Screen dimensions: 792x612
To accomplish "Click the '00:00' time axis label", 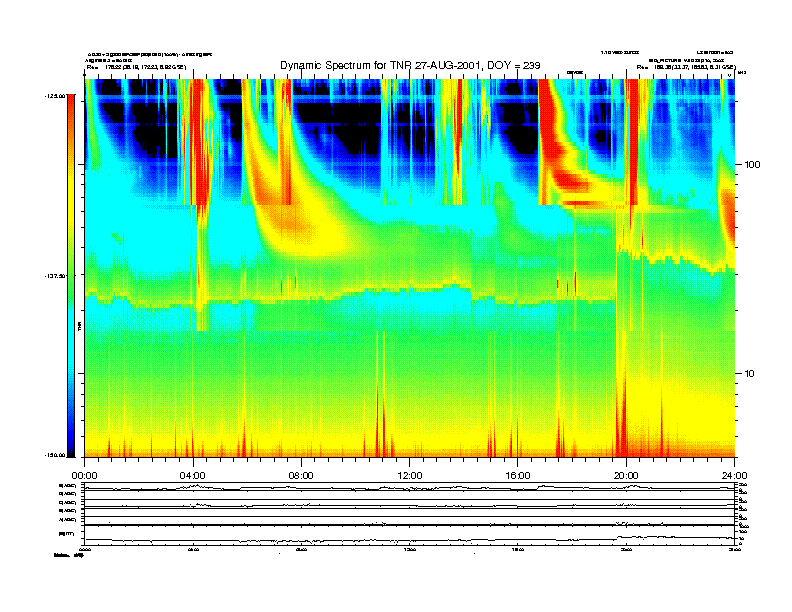I will (x=84, y=476).
